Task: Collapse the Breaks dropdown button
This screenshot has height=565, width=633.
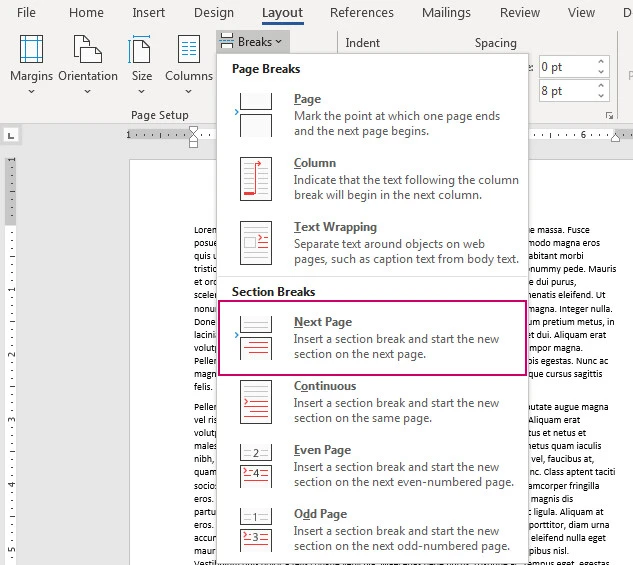Action: (x=254, y=42)
